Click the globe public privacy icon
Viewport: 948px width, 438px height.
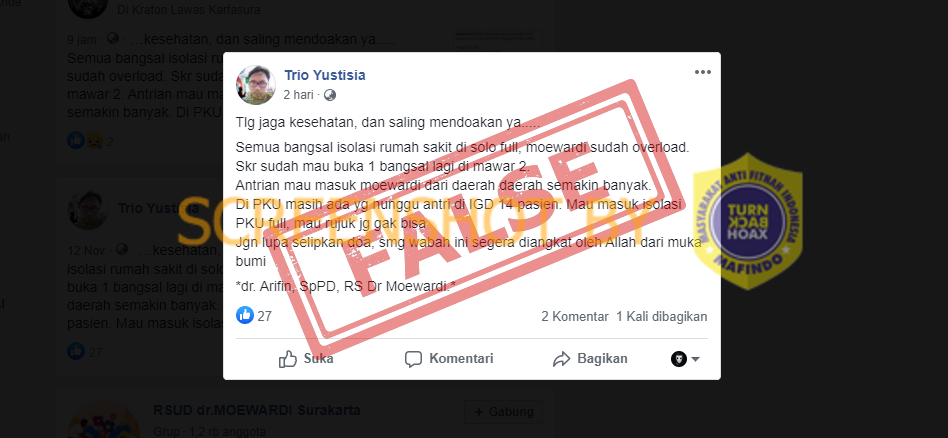click(330, 95)
